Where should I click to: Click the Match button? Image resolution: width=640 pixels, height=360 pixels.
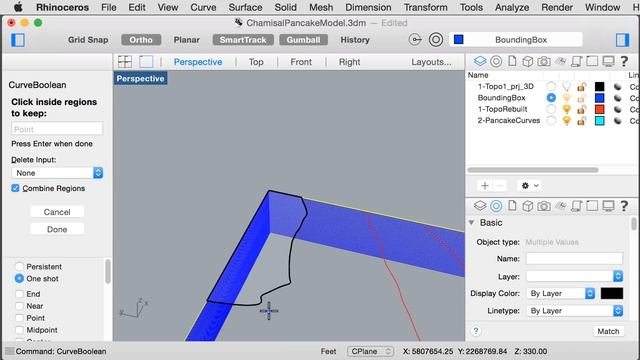click(608, 331)
